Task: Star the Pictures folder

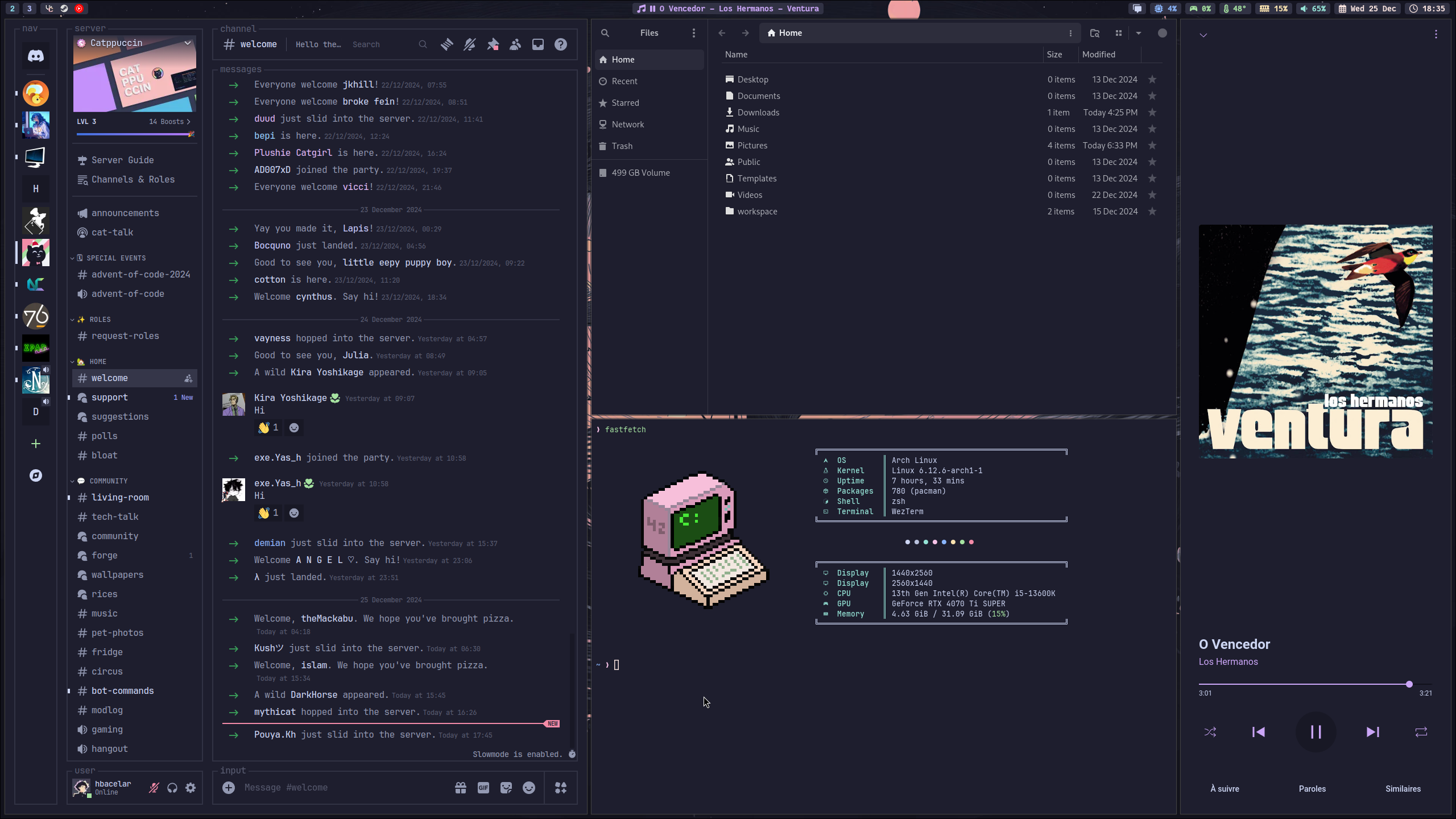Action: click(x=1152, y=146)
